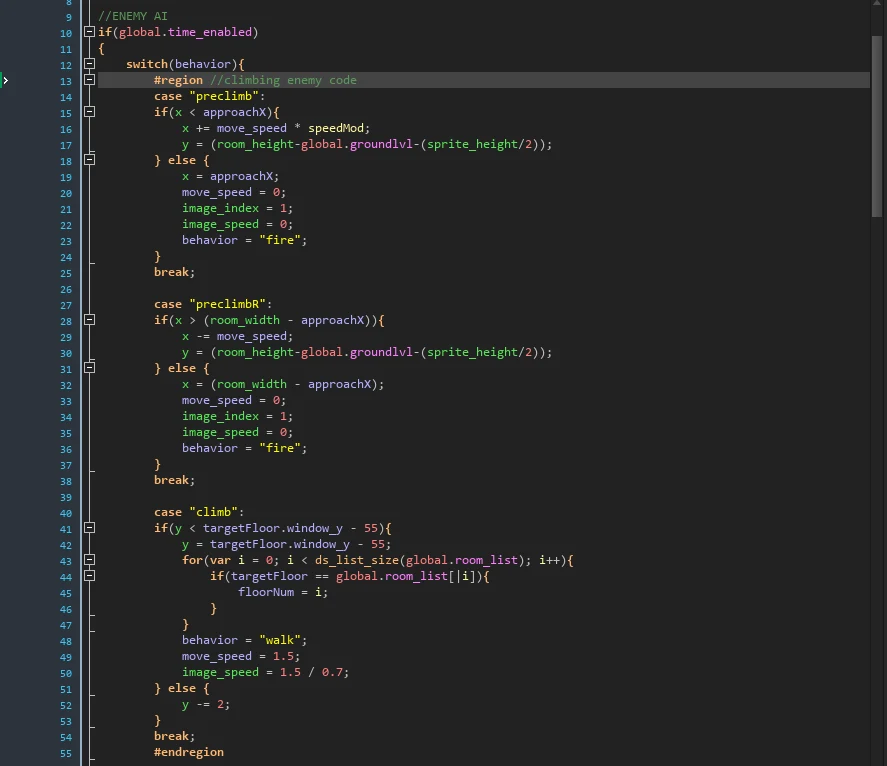
Task: Fold the else block at line 51
Action: (89, 688)
